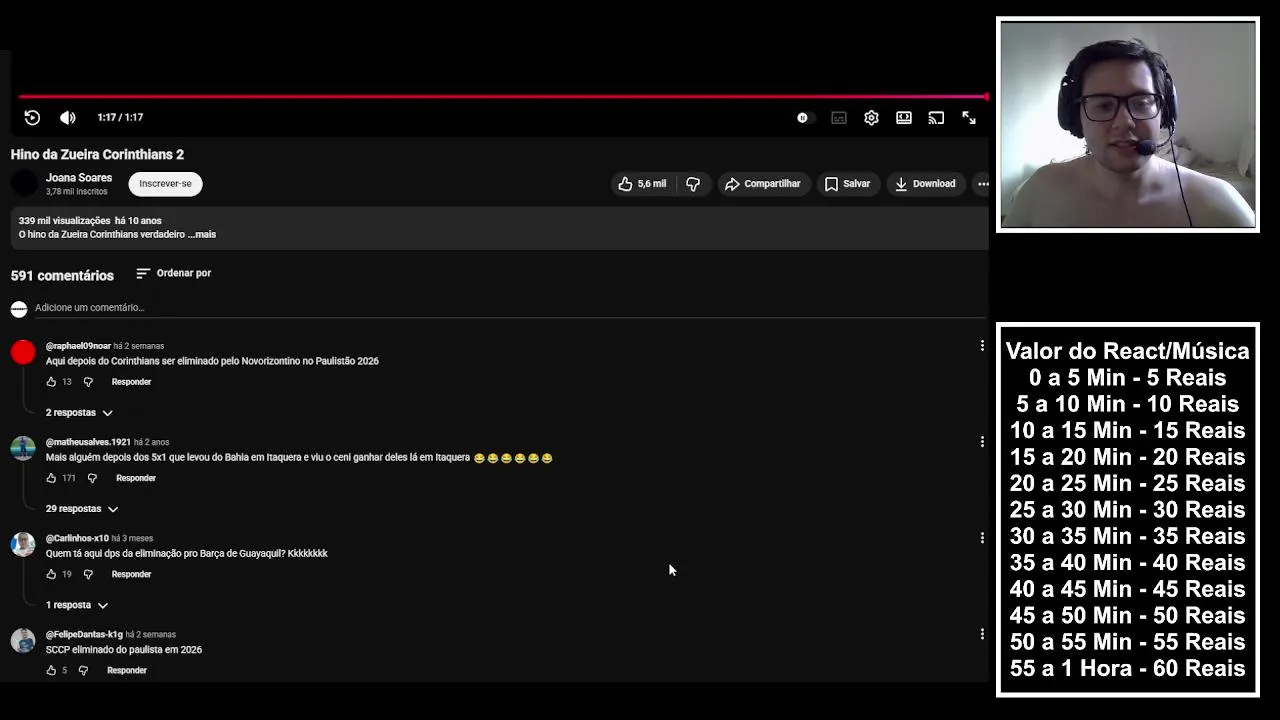This screenshot has height=720, width=1280.
Task: Dislike @raphael09noar's comment
Action: point(88,382)
